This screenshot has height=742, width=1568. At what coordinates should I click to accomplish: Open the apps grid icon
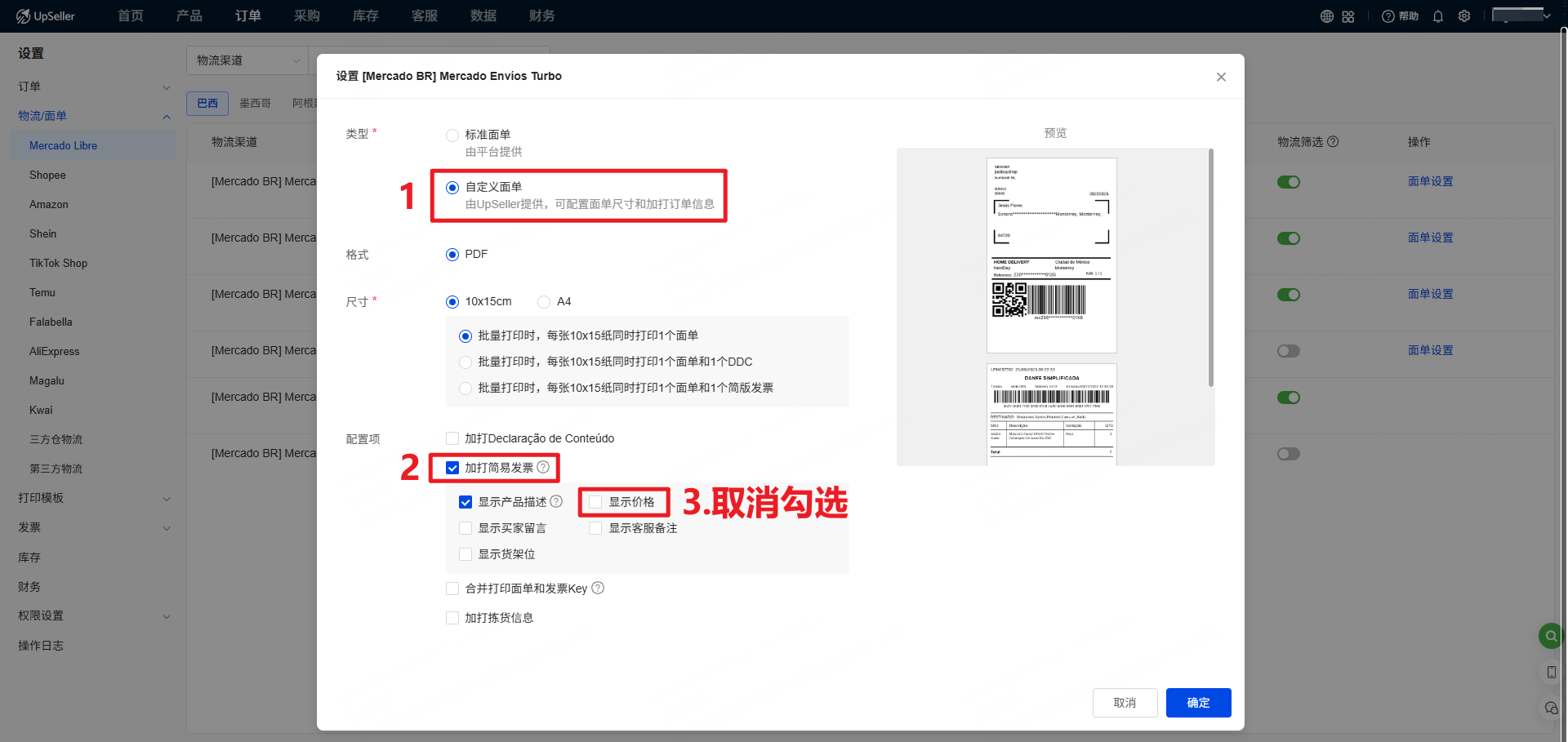coord(1348,16)
